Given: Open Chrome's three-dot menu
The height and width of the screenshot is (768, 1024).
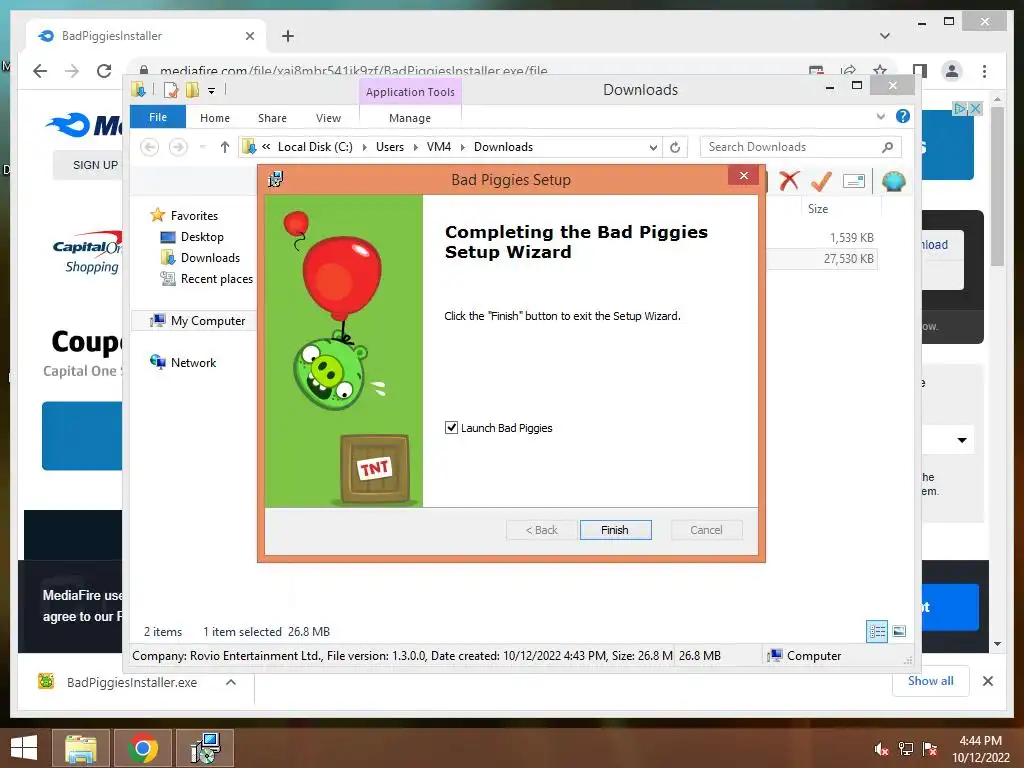Looking at the screenshot, I should (984, 71).
